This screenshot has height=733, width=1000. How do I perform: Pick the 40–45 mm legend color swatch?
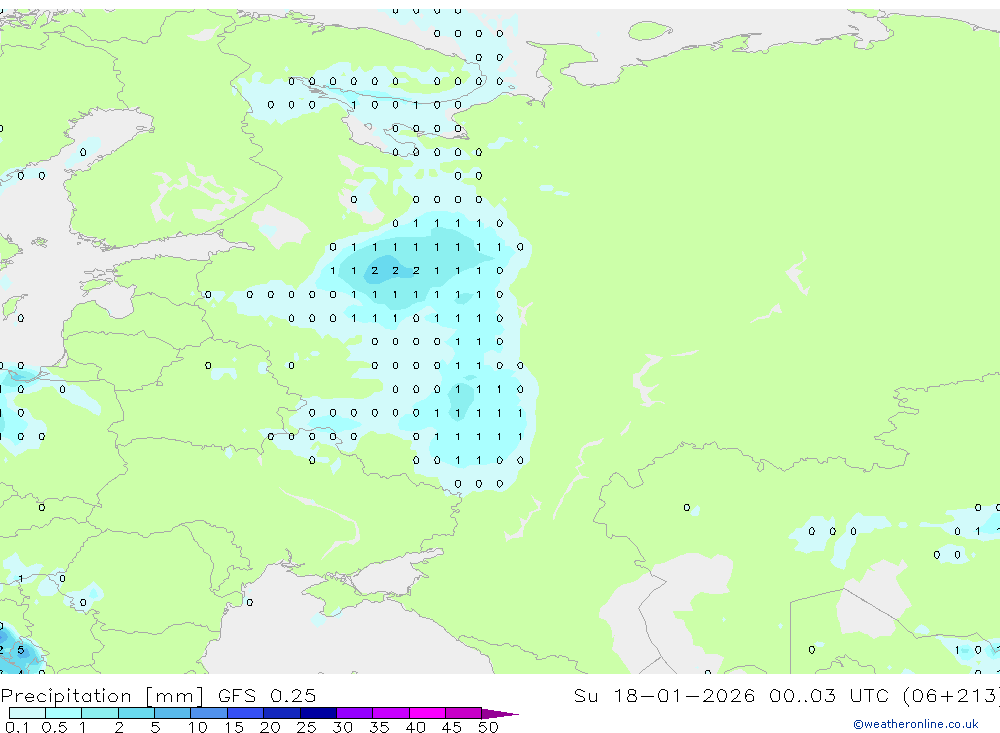click(x=427, y=713)
